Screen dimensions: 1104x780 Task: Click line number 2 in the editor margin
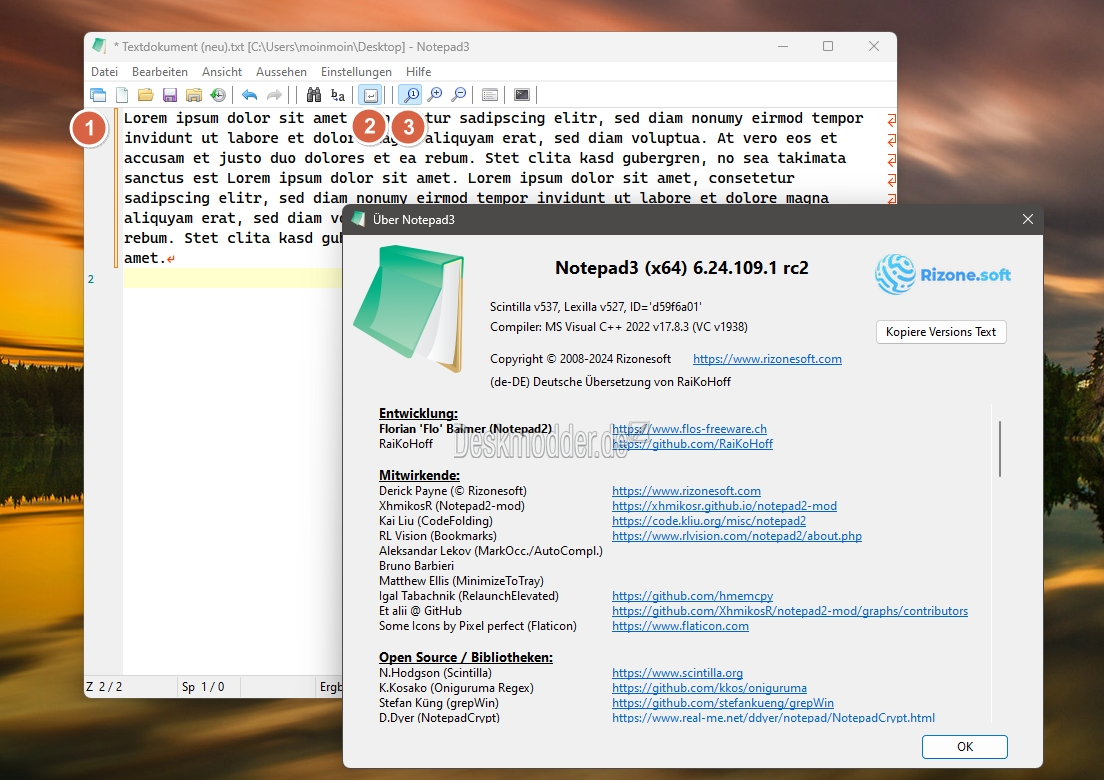pos(91,279)
